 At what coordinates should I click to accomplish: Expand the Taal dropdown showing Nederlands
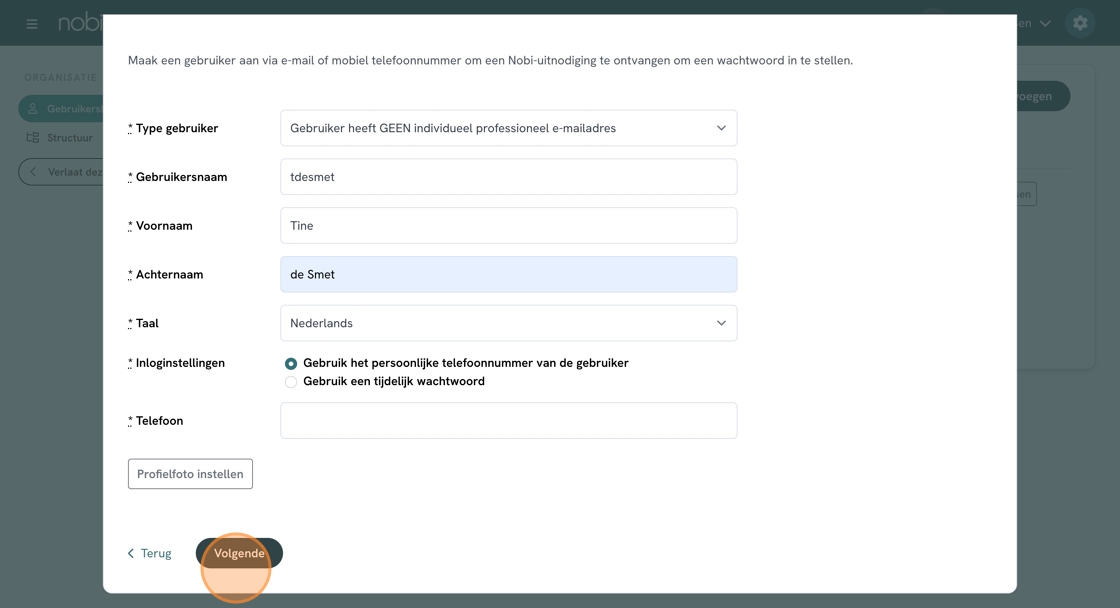coord(508,323)
